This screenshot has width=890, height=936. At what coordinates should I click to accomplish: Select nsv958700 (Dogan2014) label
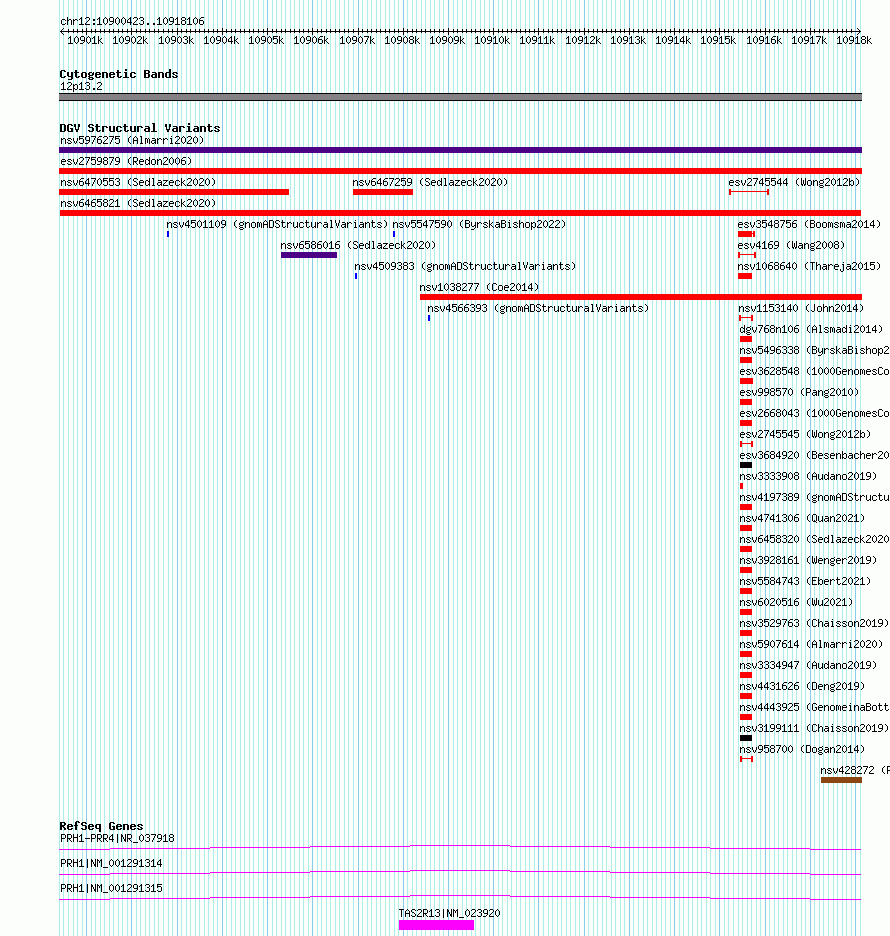802,749
